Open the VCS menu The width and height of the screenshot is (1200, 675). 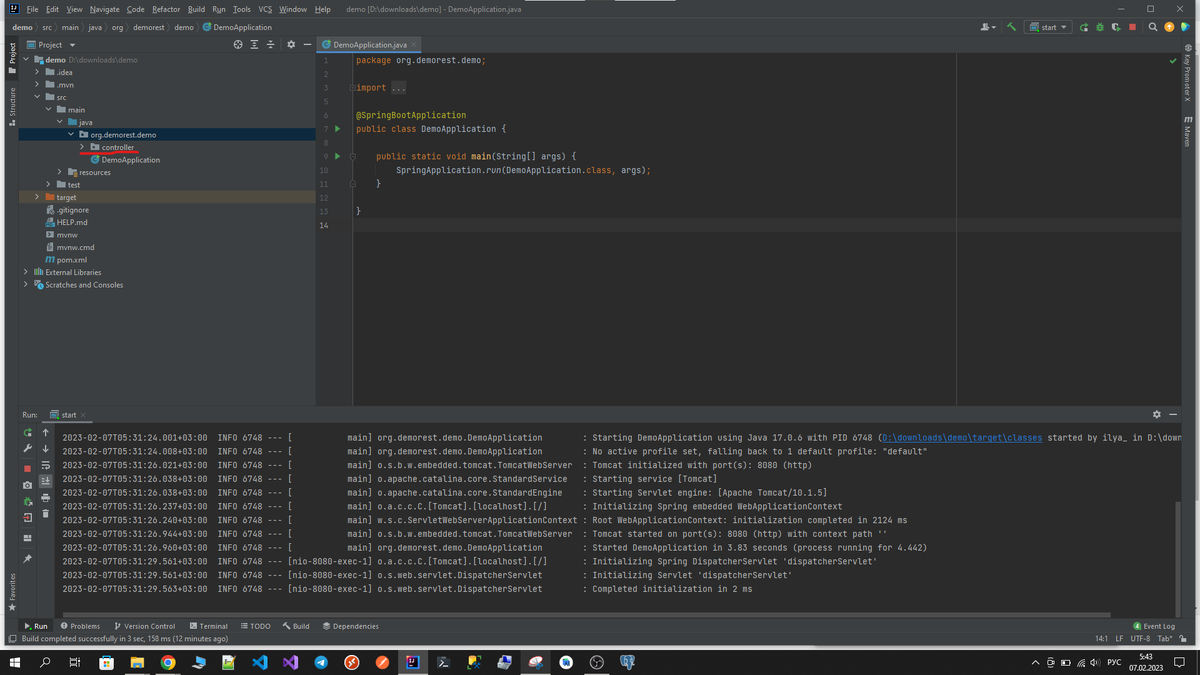click(265, 9)
